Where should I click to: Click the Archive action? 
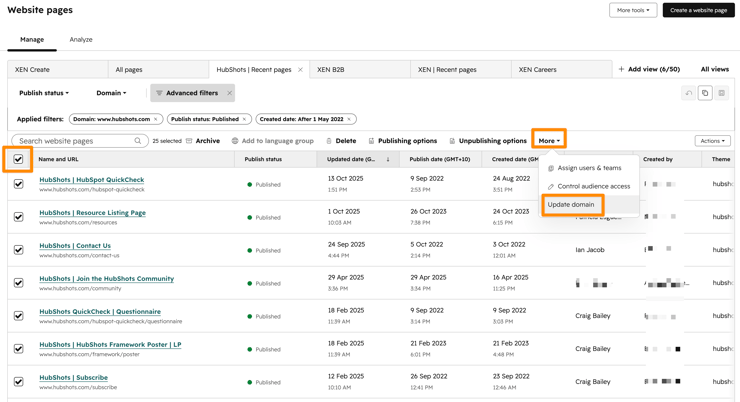coord(203,141)
